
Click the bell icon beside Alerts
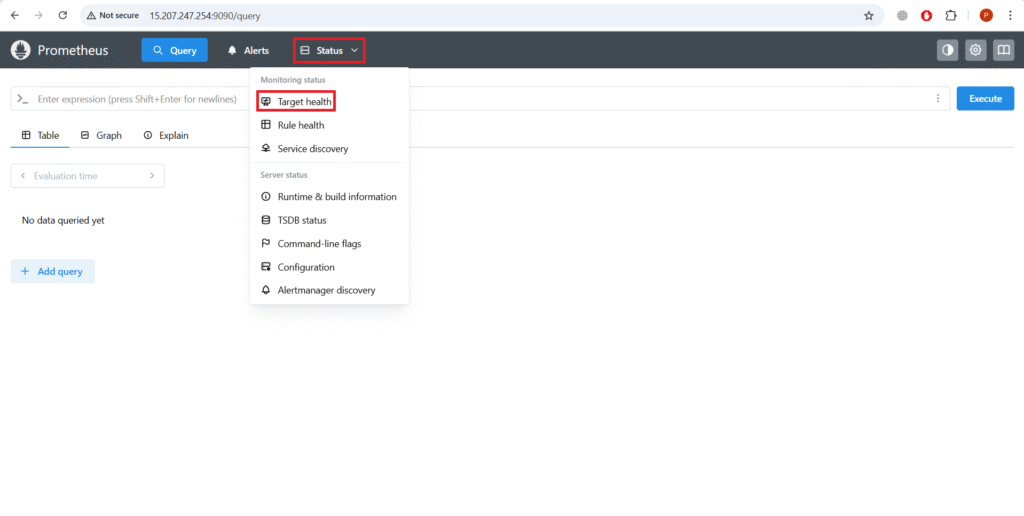point(232,50)
